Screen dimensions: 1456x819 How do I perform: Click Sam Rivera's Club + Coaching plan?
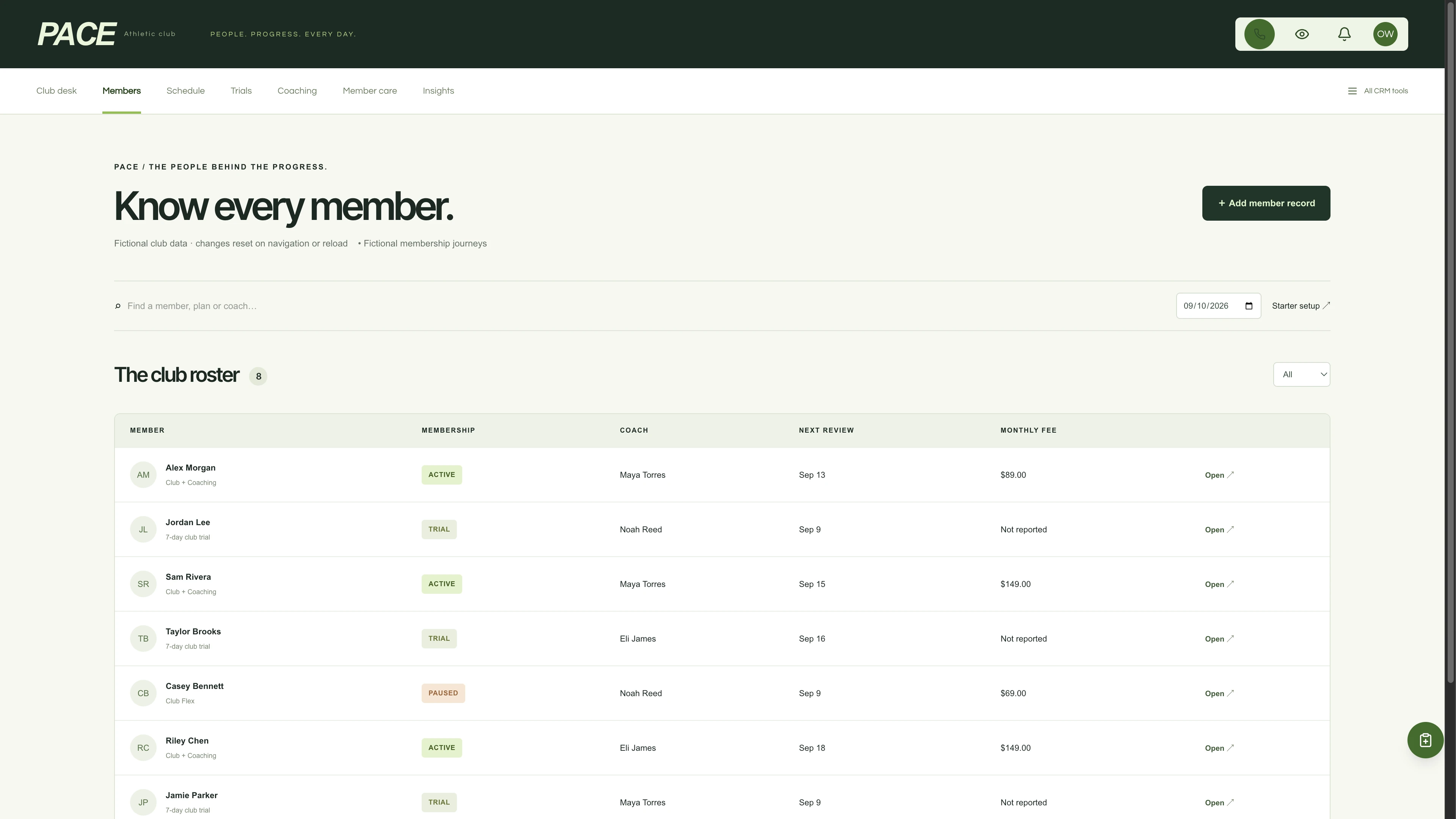click(x=191, y=592)
